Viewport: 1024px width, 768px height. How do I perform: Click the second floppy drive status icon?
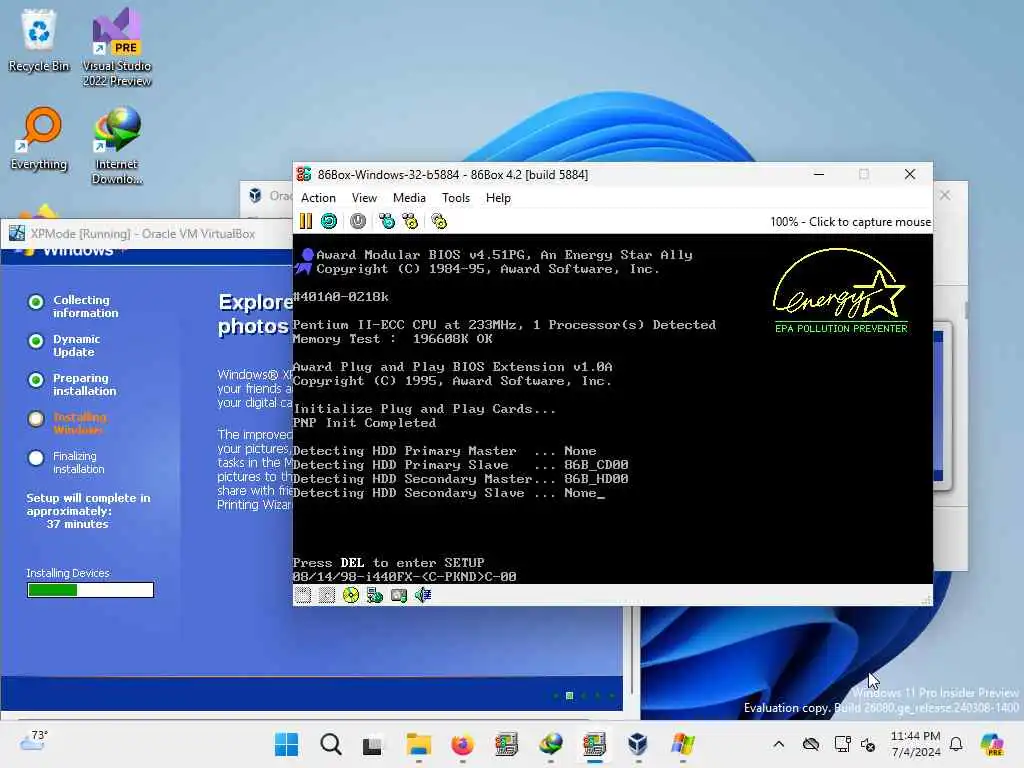(x=327, y=595)
